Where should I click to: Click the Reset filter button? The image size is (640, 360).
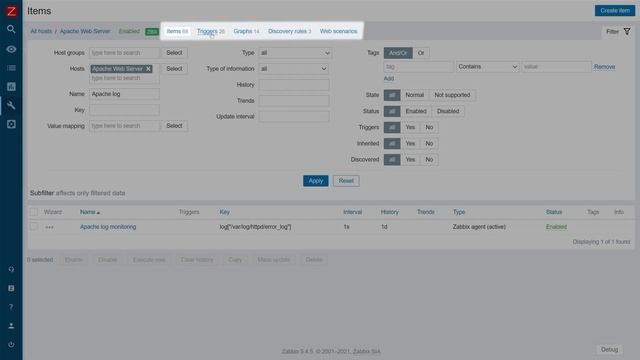pos(346,181)
